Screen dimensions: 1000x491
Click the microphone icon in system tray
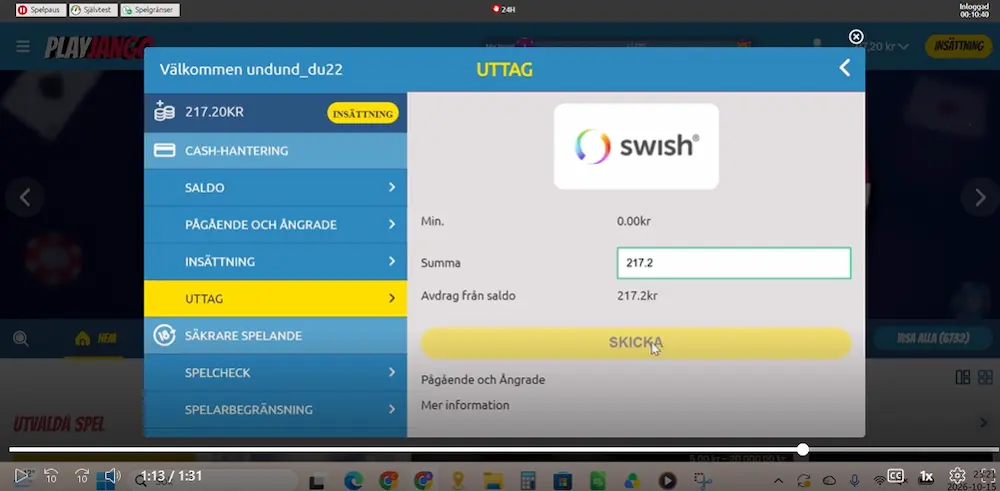(x=855, y=480)
